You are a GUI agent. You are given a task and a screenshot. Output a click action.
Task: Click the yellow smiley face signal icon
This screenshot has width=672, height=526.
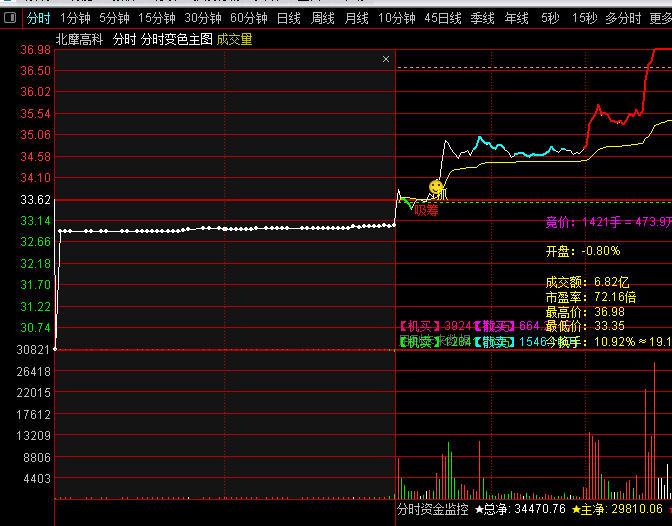pos(436,187)
